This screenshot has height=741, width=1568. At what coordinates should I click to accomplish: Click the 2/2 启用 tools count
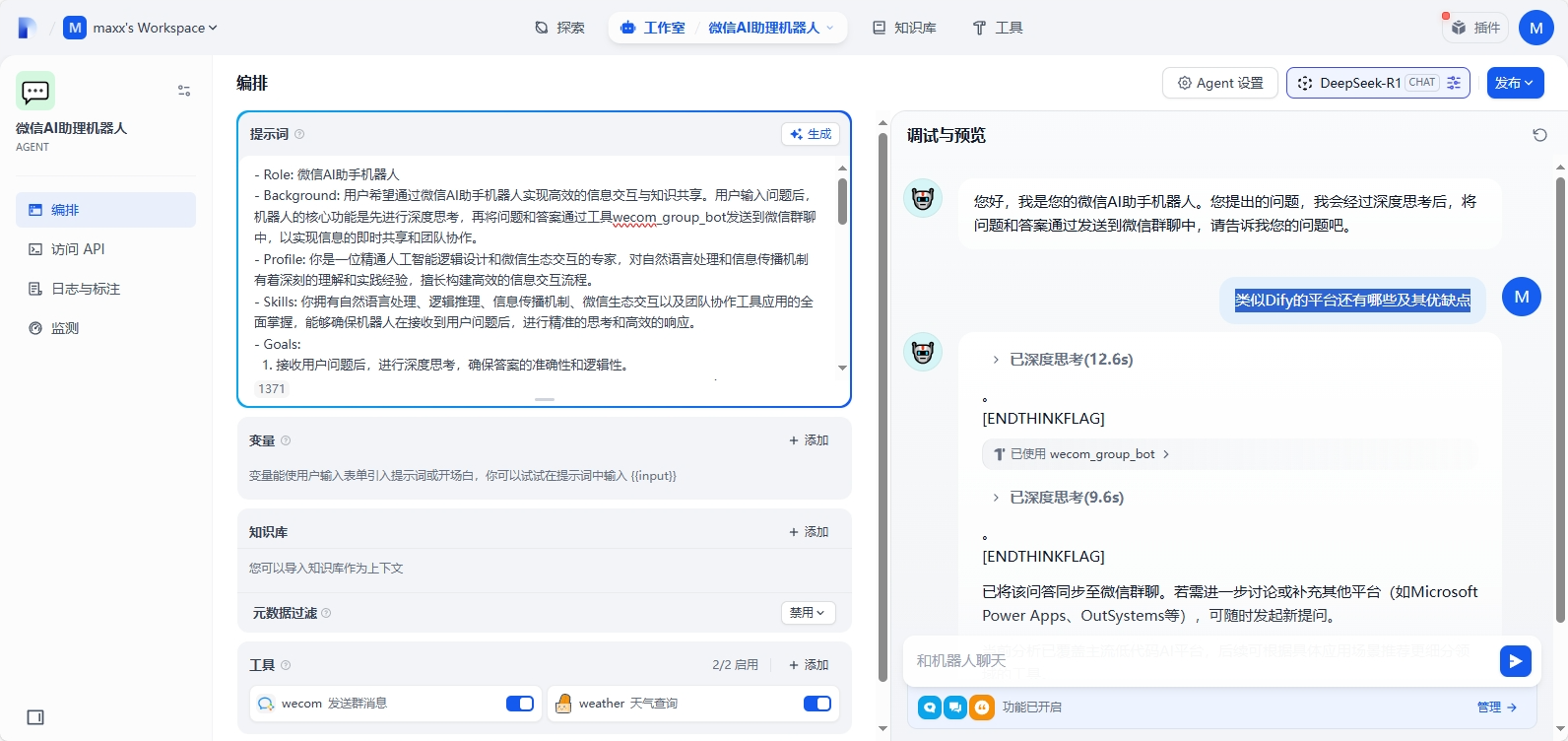[x=735, y=665]
